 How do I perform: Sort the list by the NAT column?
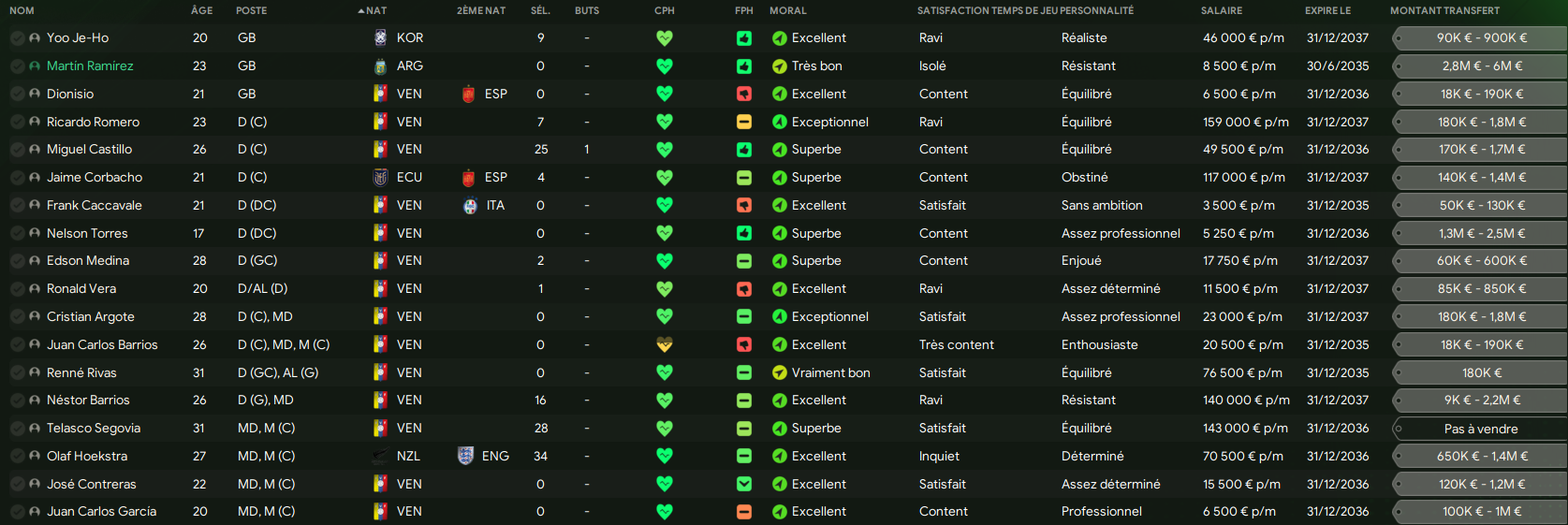[x=375, y=10]
